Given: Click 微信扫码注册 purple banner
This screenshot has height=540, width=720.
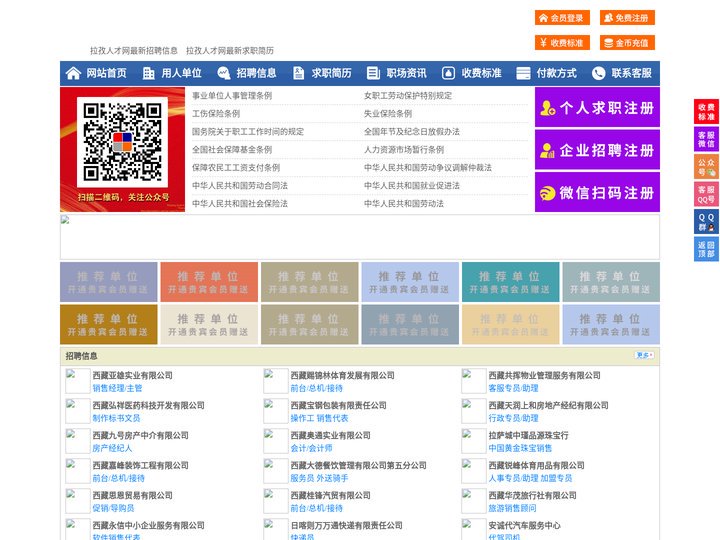Looking at the screenshot, I should (597, 192).
